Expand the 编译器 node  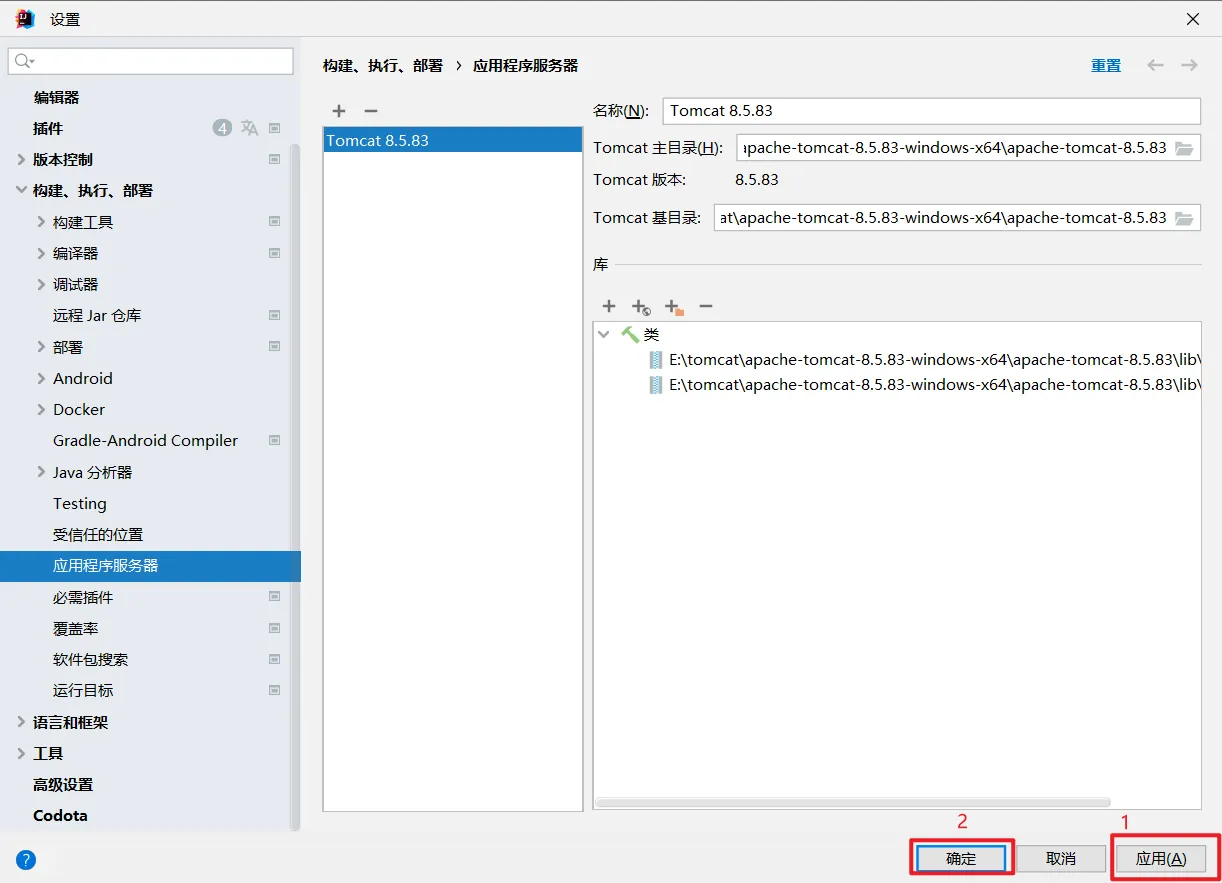41,253
